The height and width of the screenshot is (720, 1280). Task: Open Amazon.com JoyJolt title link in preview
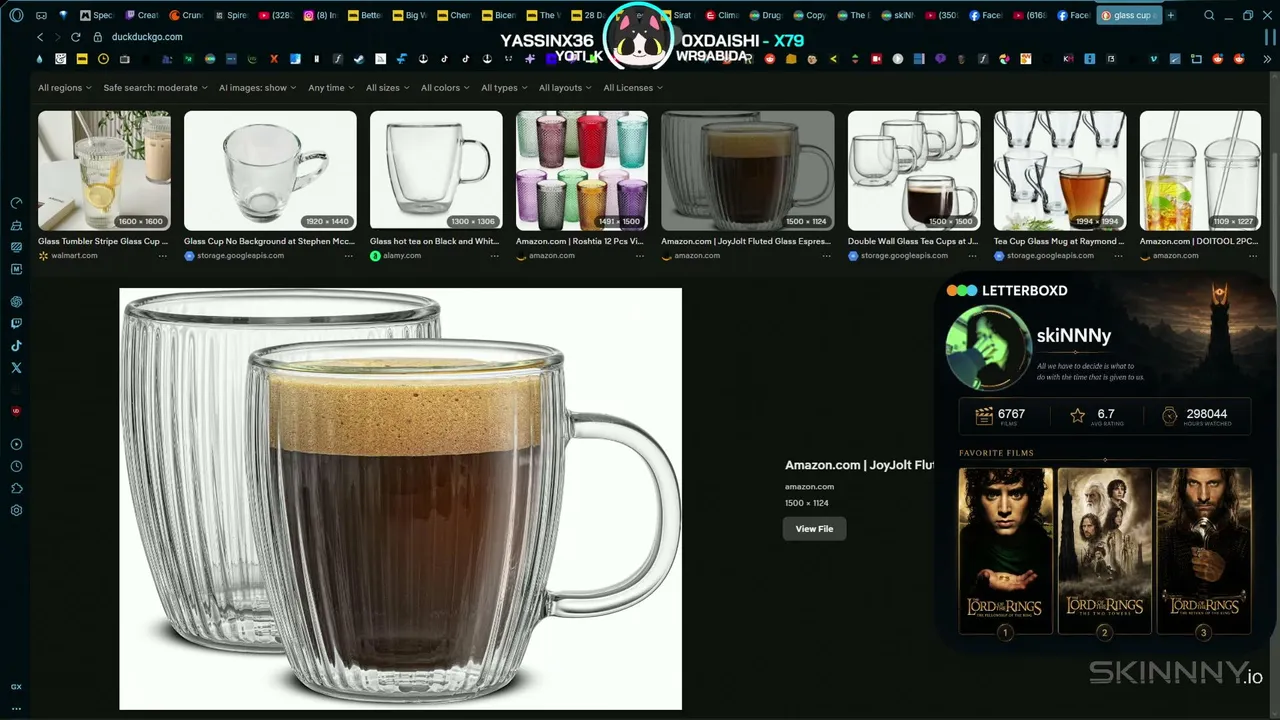pyautogui.click(x=859, y=465)
